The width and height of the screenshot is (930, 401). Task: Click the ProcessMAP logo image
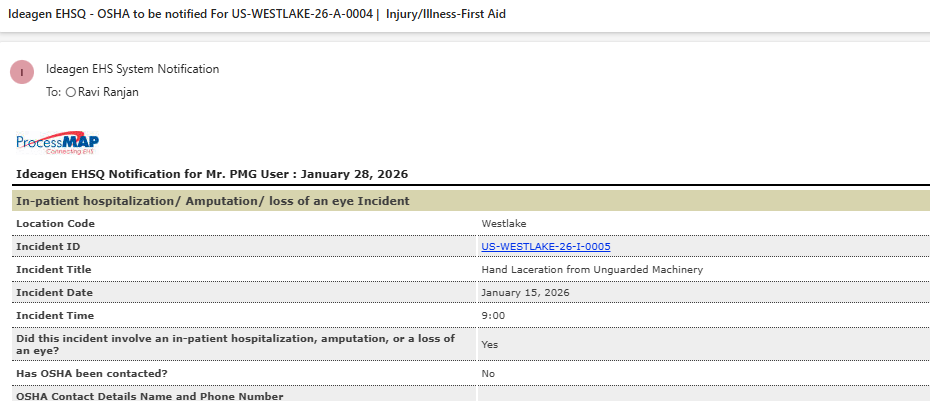[58, 143]
